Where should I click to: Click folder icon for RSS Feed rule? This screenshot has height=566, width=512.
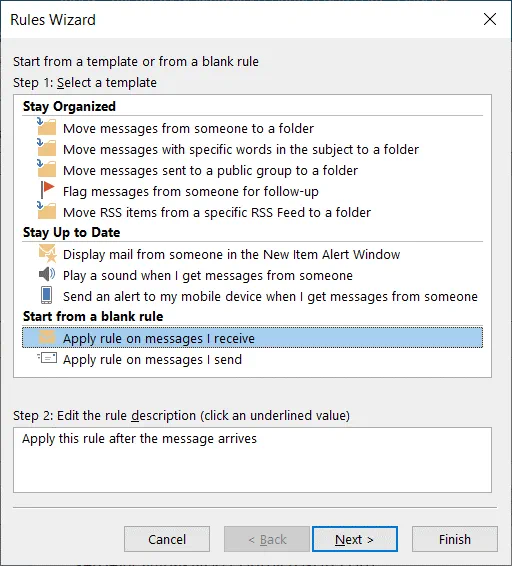(47, 211)
